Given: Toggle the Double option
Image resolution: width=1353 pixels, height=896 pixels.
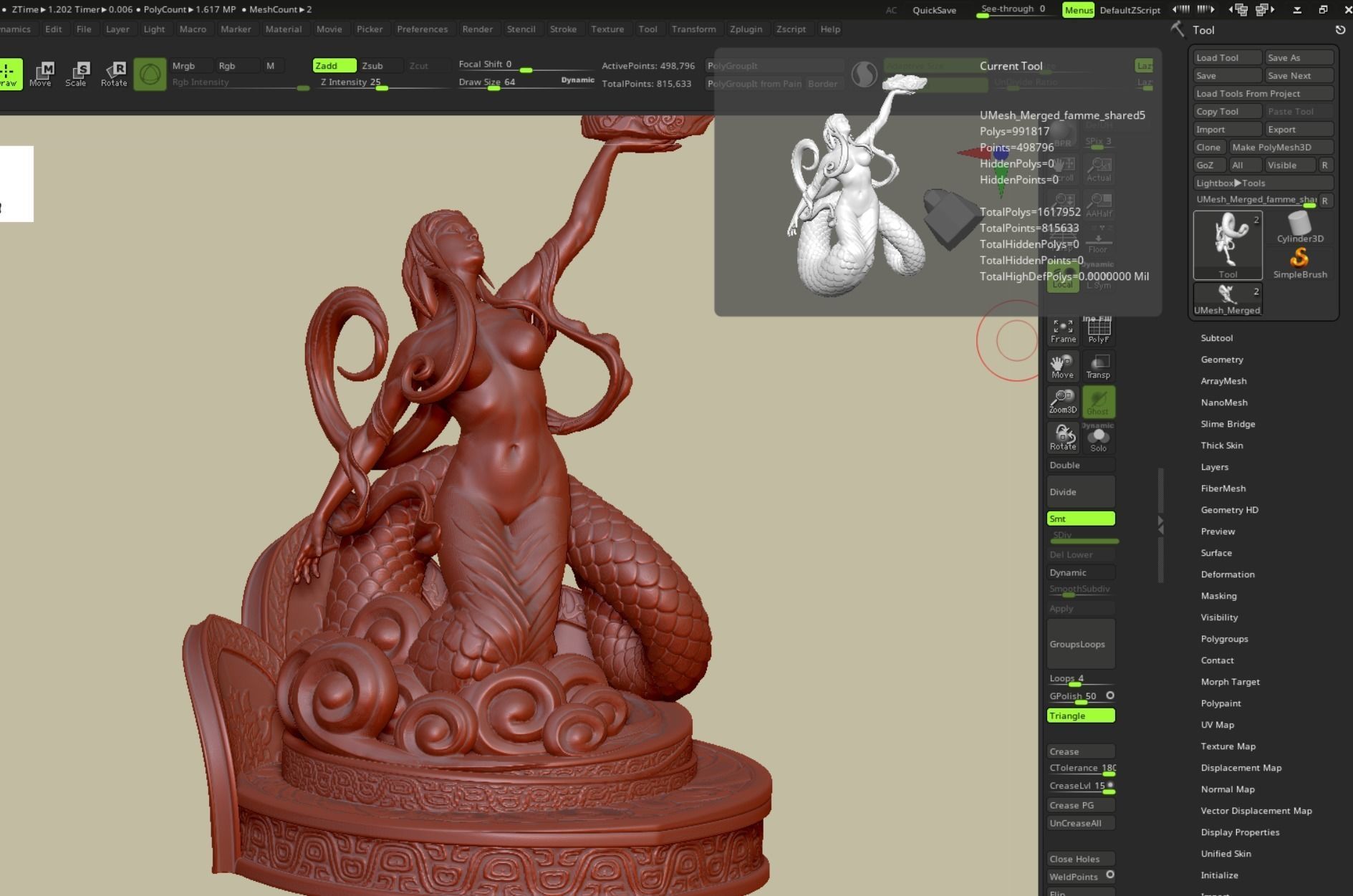Looking at the screenshot, I should 1081,465.
